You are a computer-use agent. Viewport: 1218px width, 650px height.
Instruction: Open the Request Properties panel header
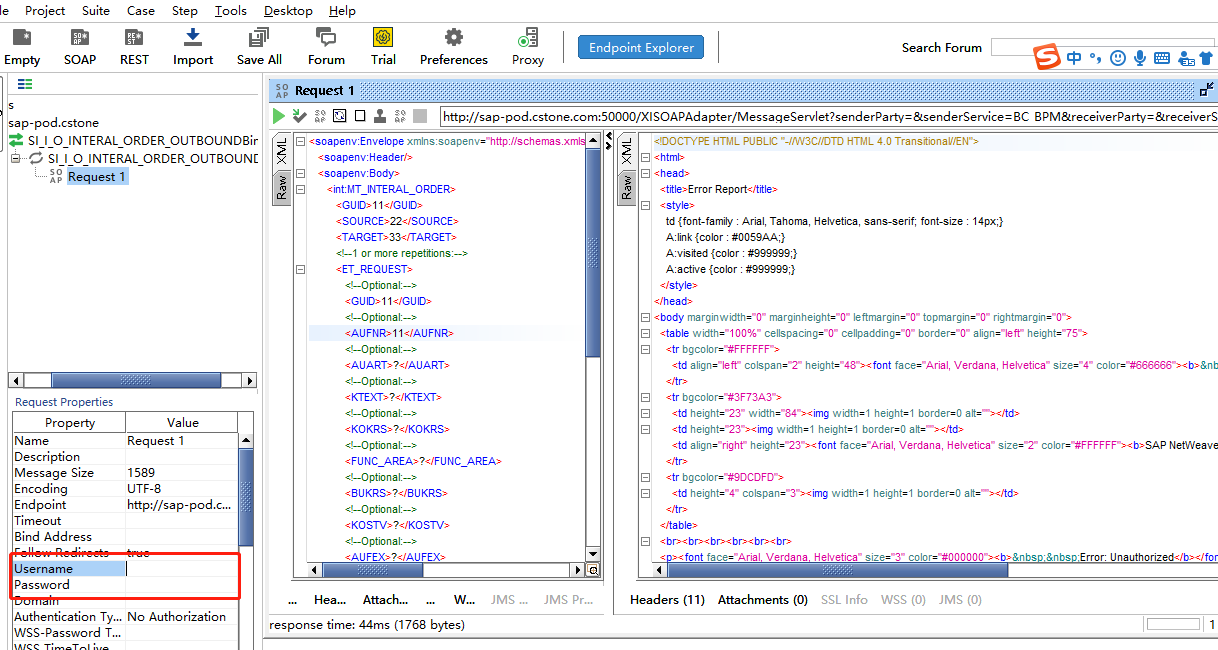(x=64, y=401)
